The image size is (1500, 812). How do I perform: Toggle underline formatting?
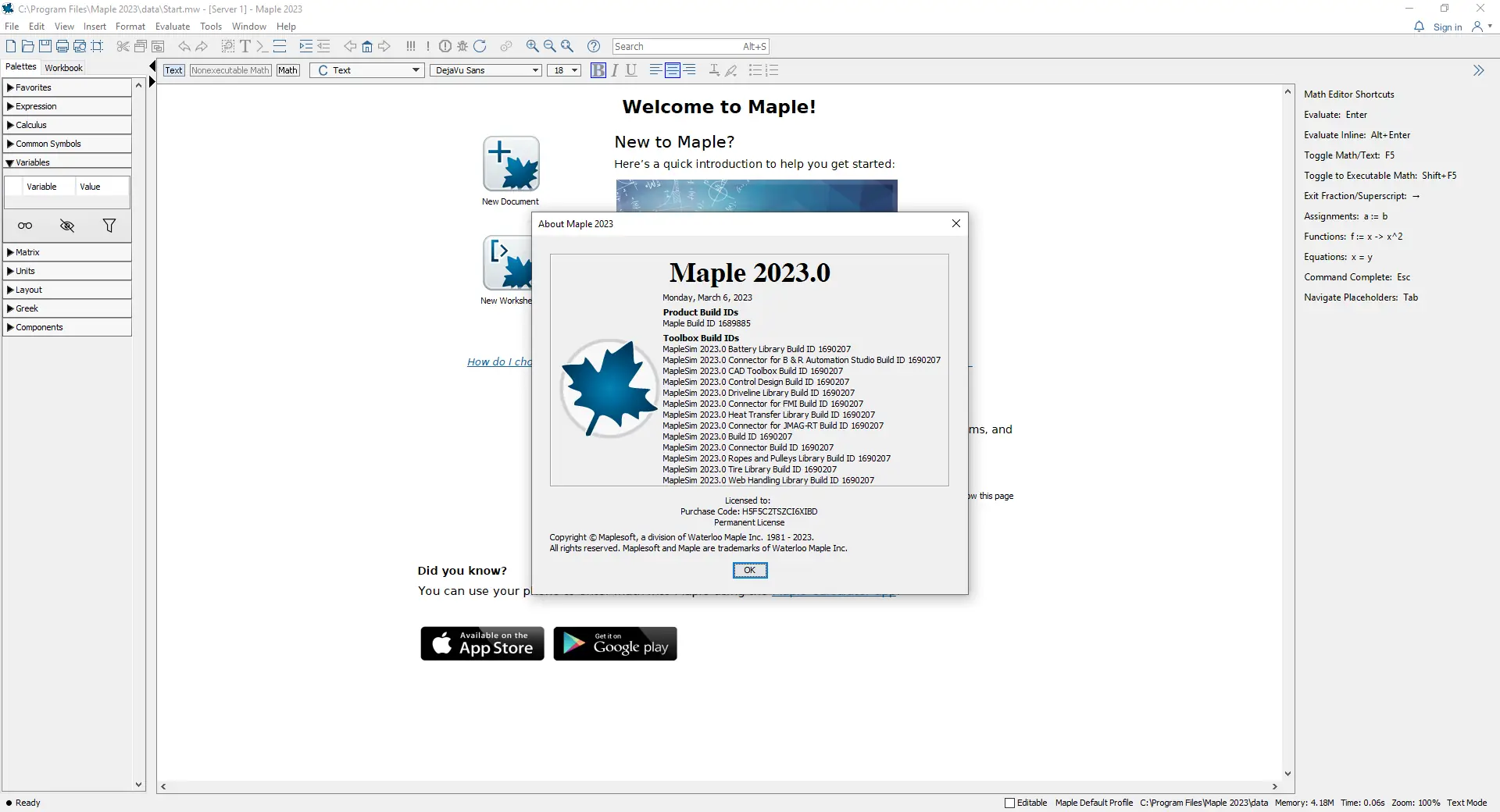(x=631, y=70)
